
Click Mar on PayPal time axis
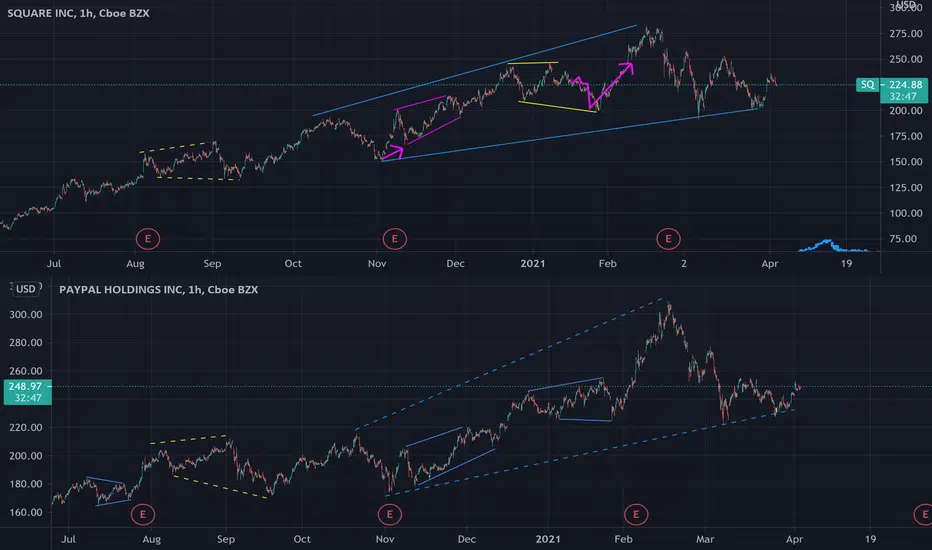pos(705,539)
